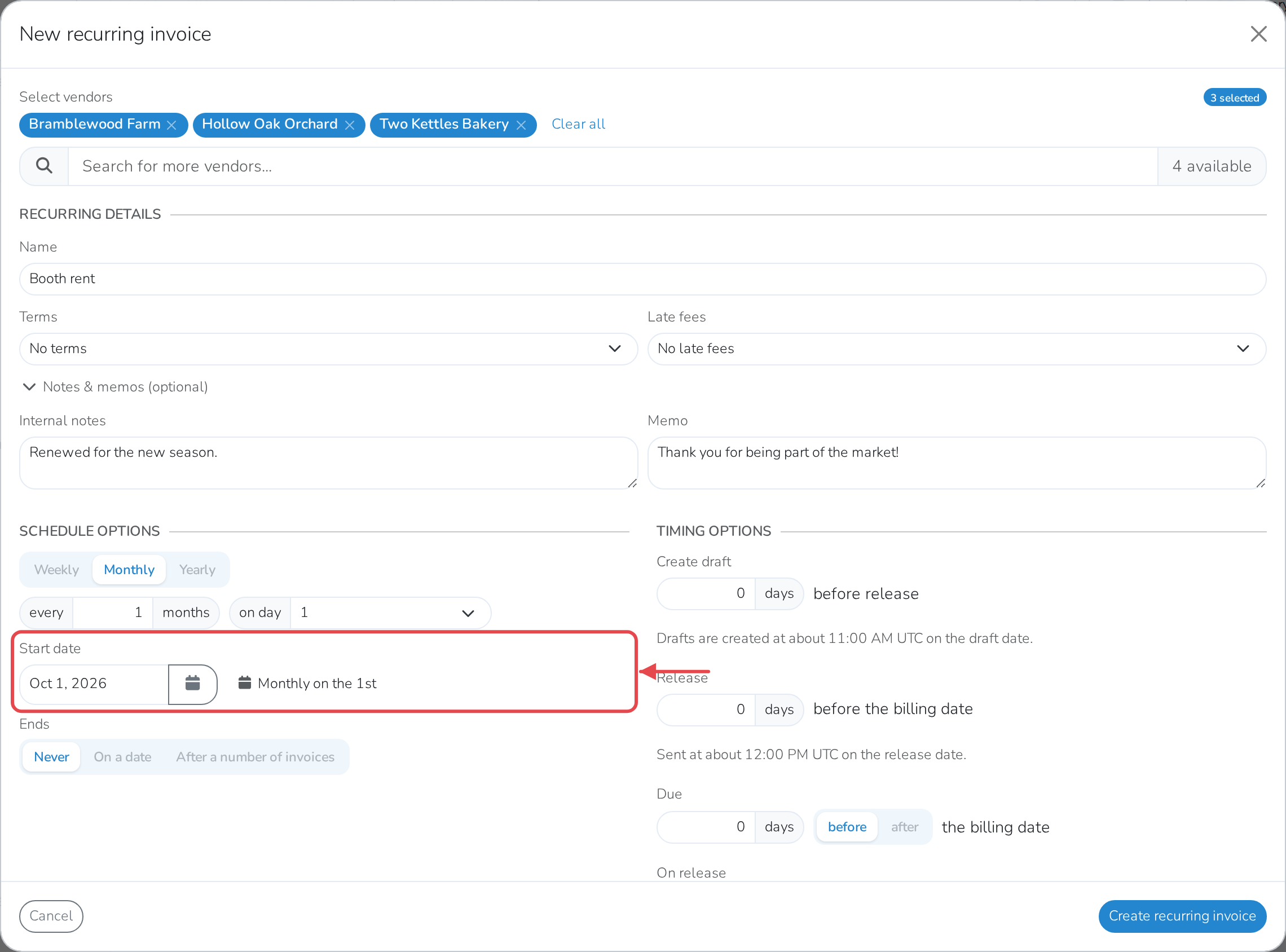Viewport: 1286px width, 952px height.
Task: Click the Bramblewood Farm chip label
Action: (x=95, y=124)
